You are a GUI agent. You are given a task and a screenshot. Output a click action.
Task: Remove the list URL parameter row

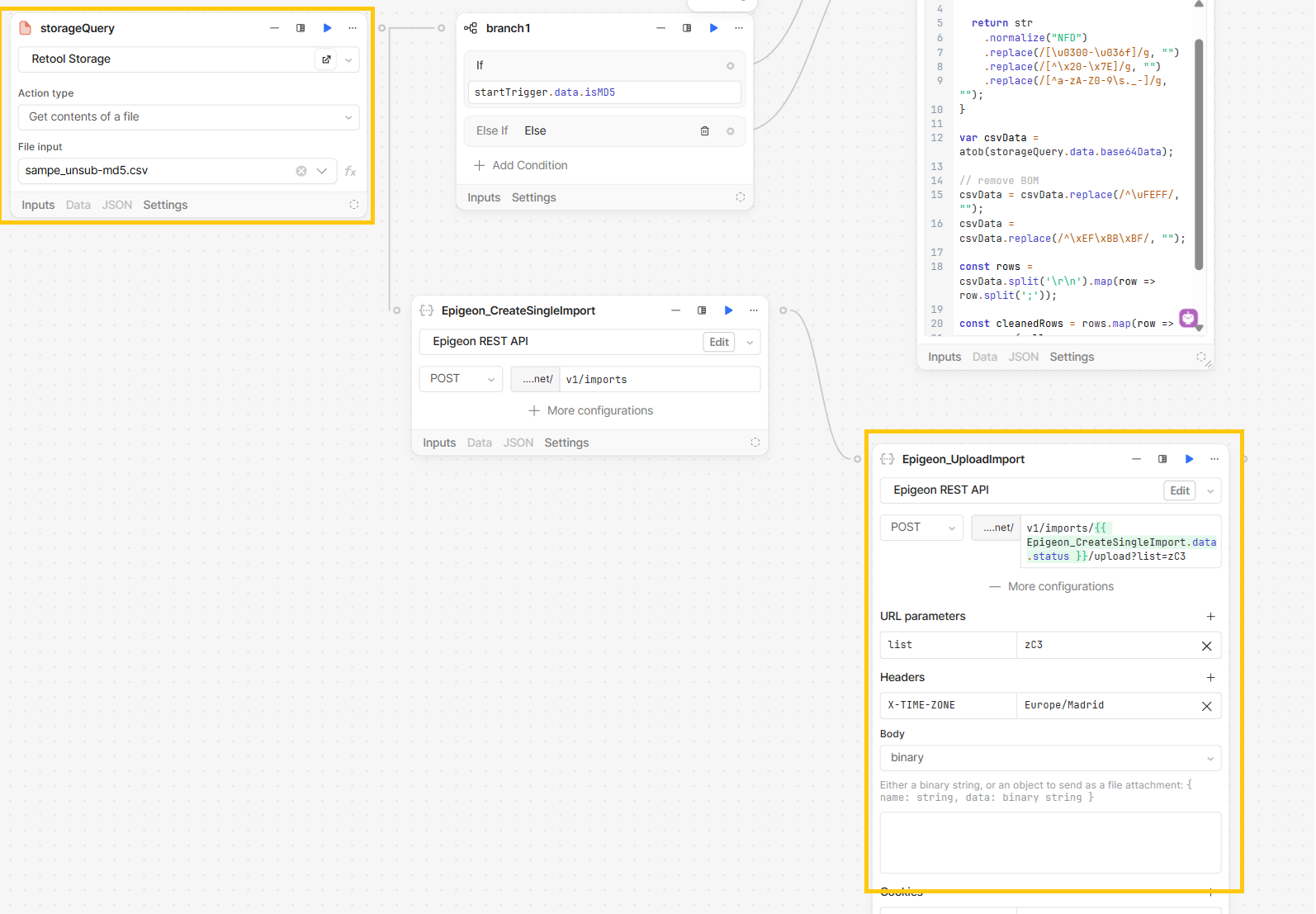[x=1206, y=646]
